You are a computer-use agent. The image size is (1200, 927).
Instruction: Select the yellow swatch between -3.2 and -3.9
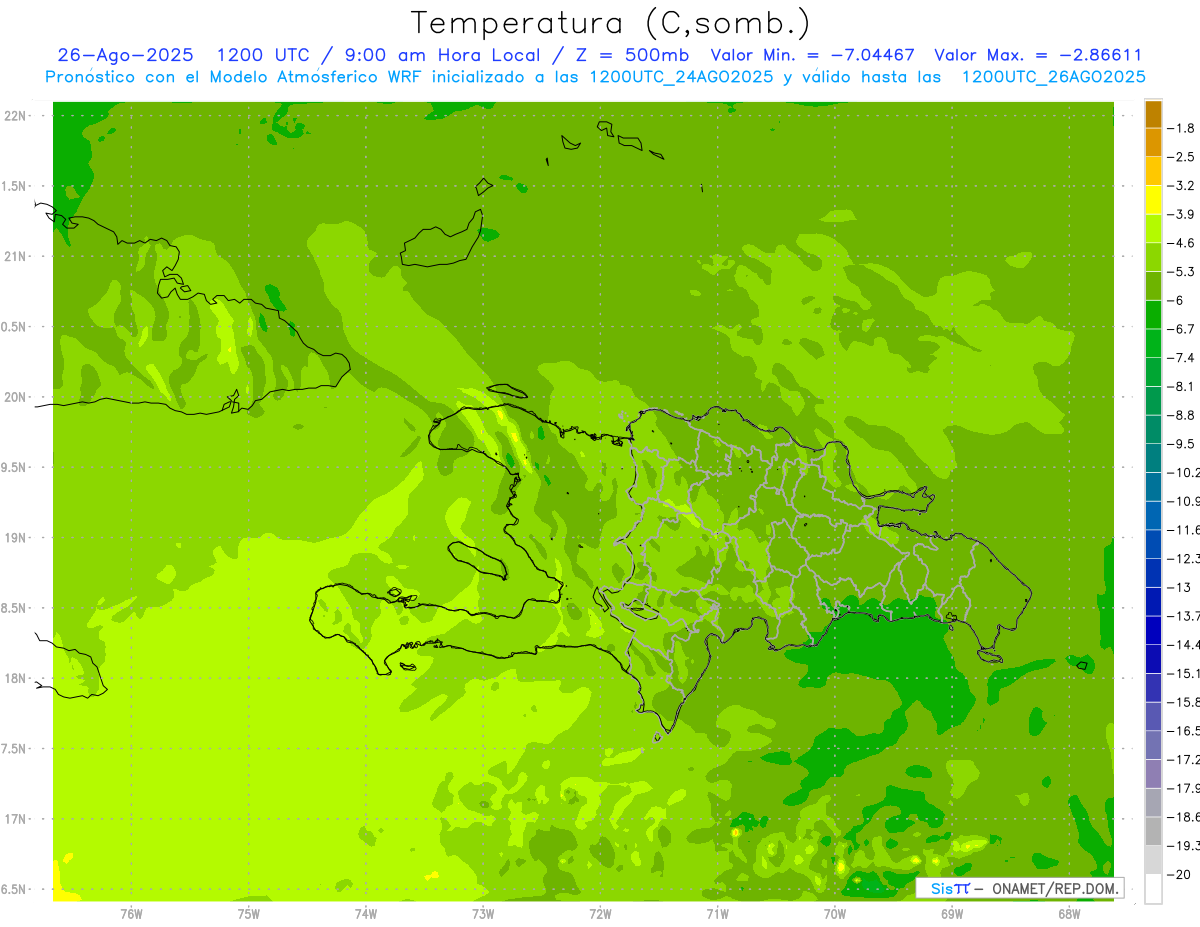pyautogui.click(x=1153, y=200)
